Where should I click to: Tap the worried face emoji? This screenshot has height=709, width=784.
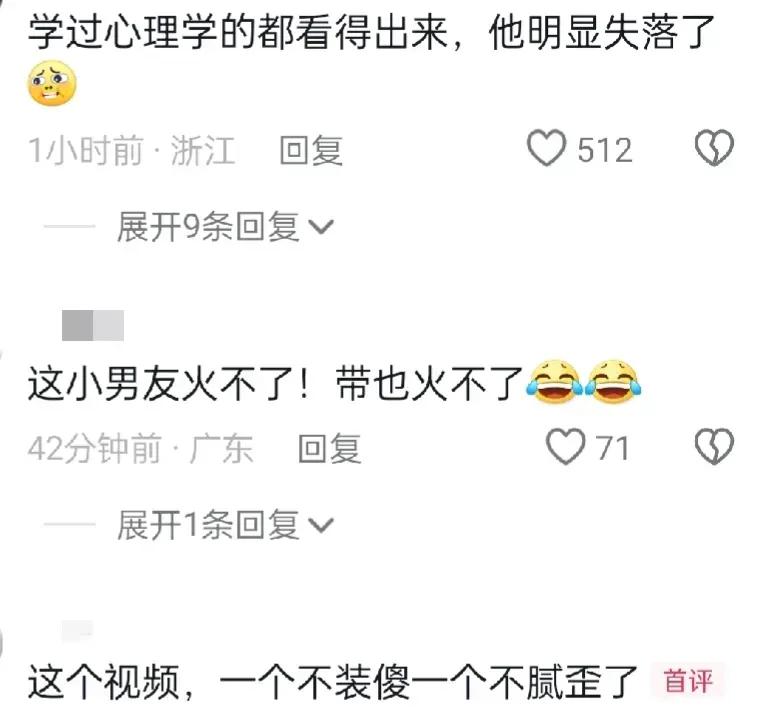point(52,83)
